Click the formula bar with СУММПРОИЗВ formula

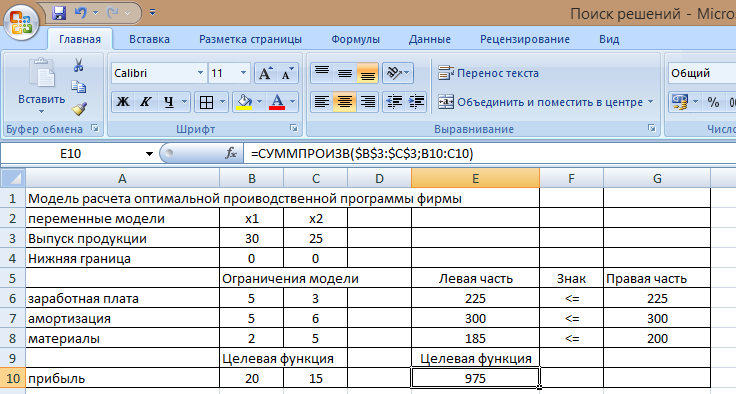coord(490,154)
